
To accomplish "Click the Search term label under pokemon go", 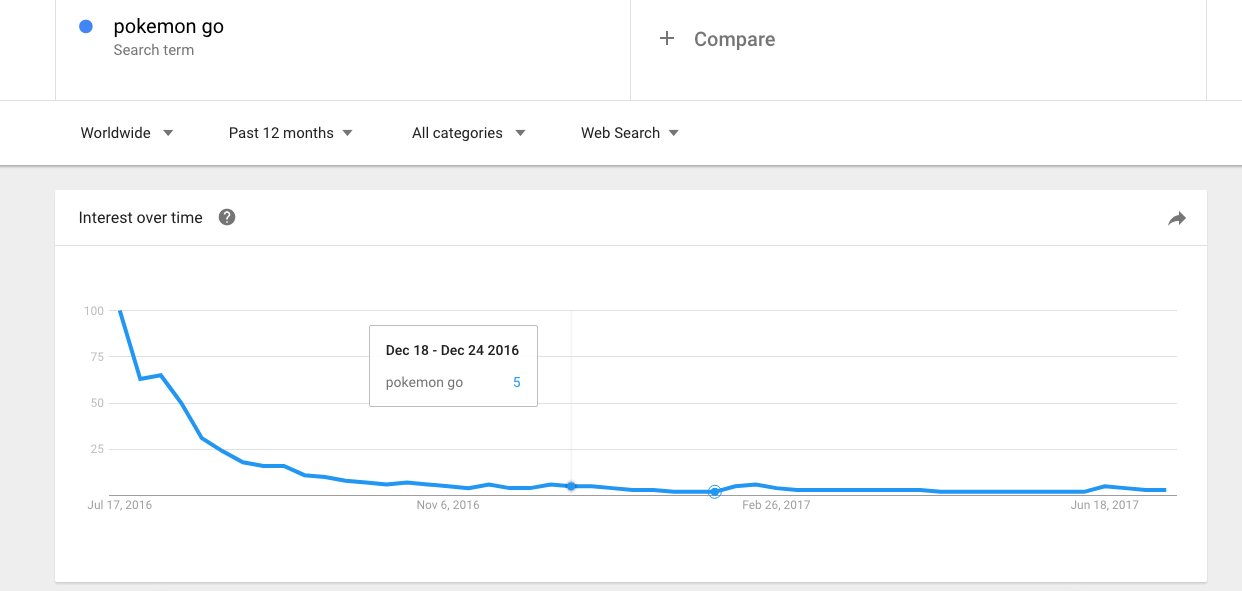I will 154,50.
